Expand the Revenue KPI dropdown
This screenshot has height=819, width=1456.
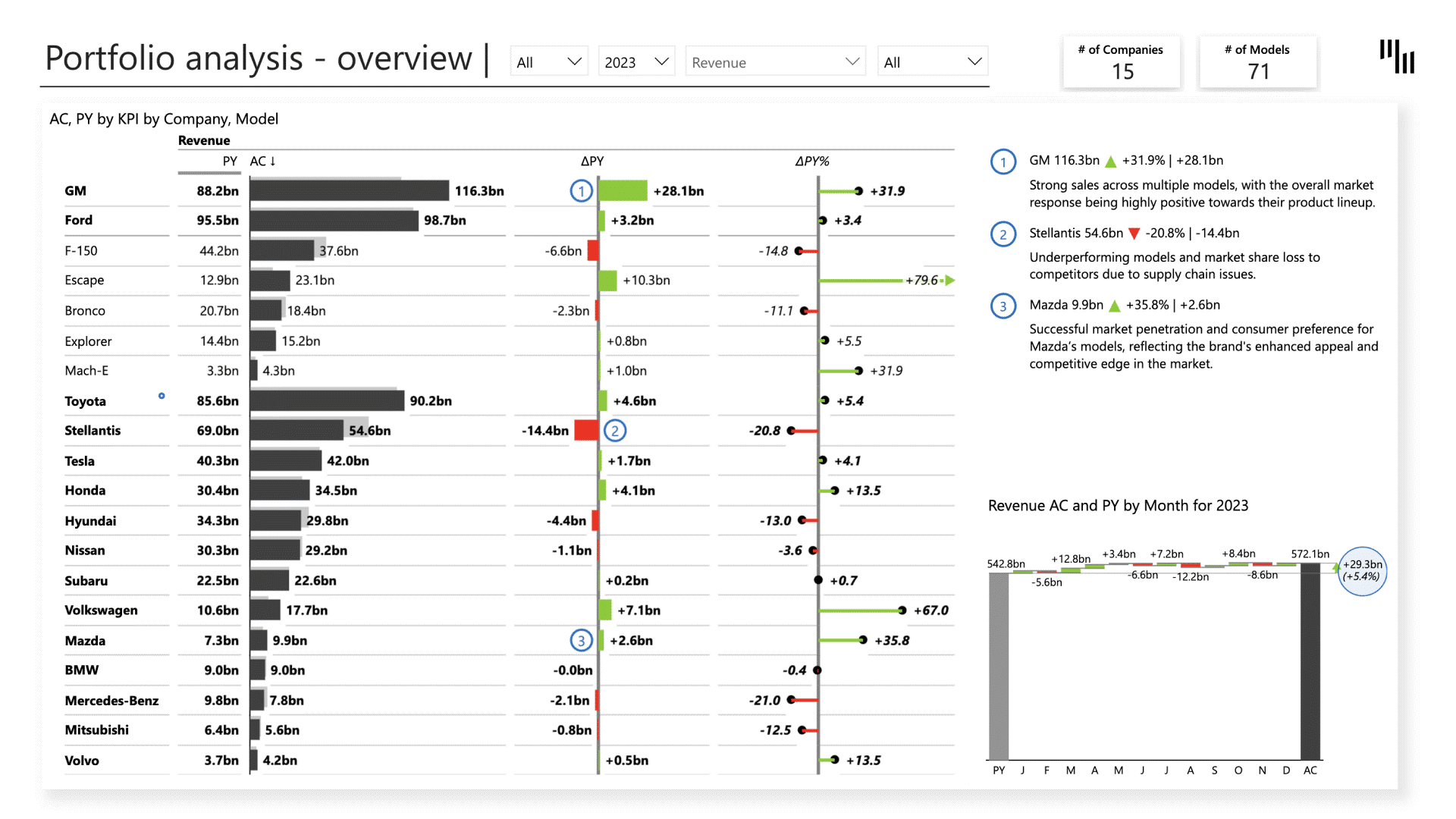775,62
